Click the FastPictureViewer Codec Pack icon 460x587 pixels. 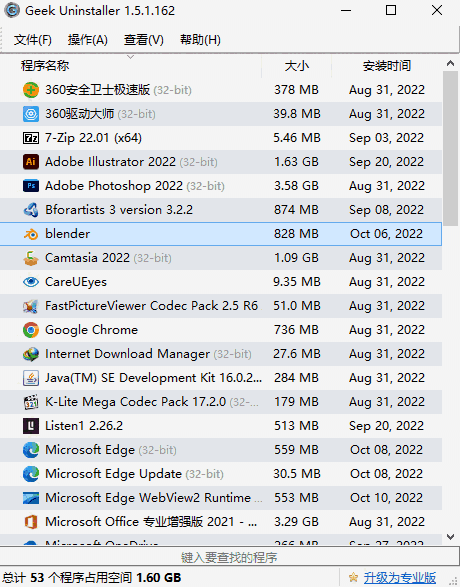point(31,306)
